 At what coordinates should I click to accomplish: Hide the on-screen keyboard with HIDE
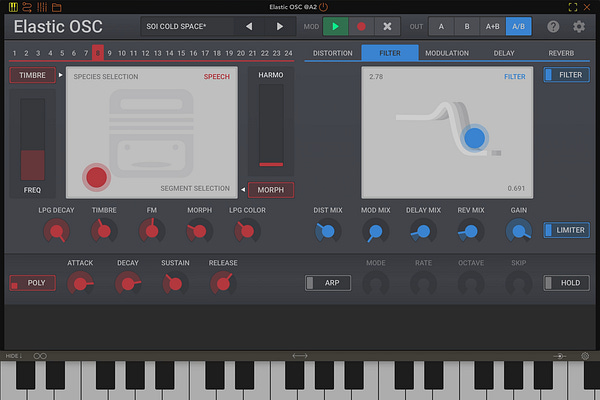[x=13, y=356]
